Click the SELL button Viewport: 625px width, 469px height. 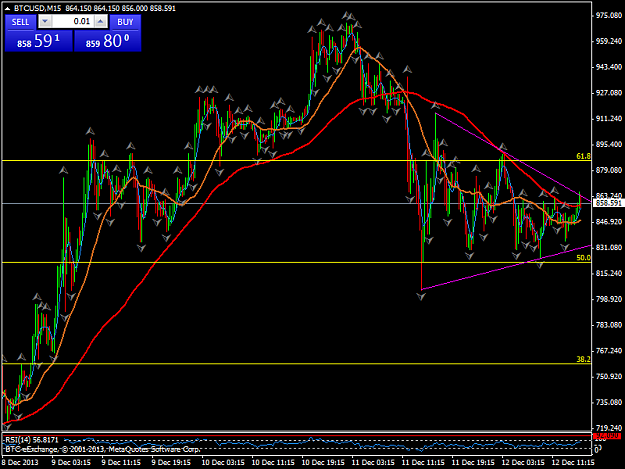click(x=20, y=22)
